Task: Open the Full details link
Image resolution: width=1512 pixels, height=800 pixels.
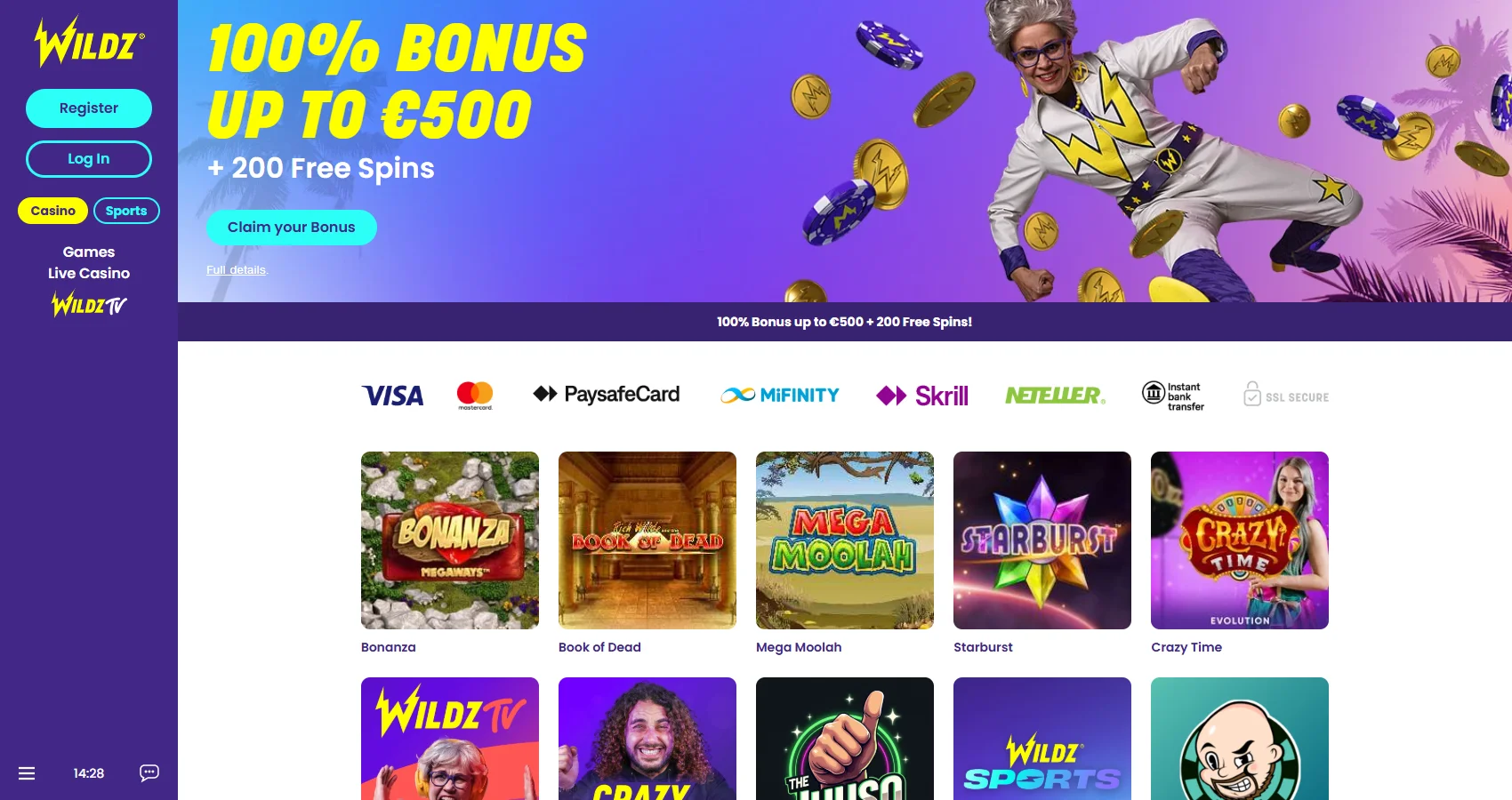Action: (x=237, y=270)
